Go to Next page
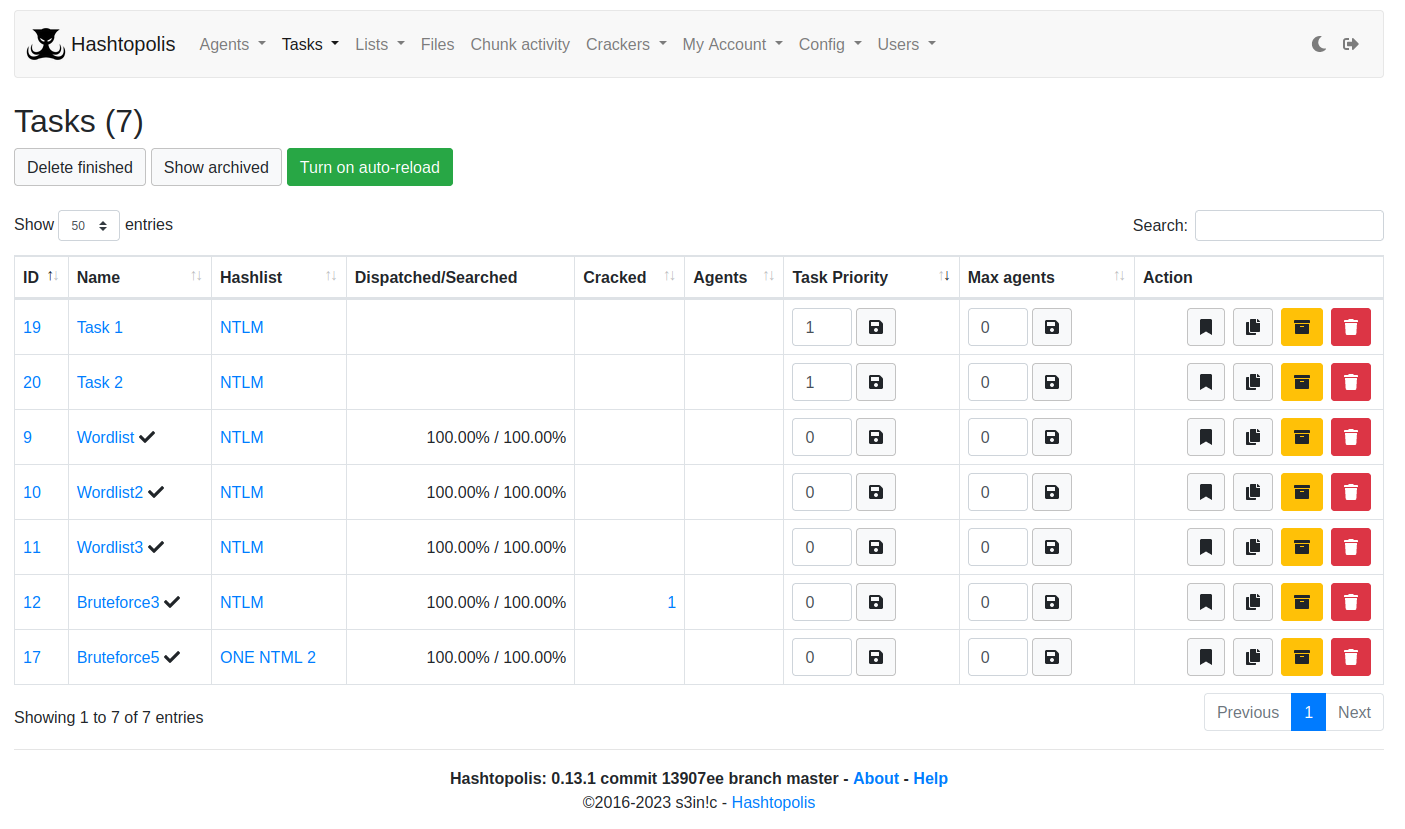This screenshot has width=1405, height=829. click(x=1354, y=712)
